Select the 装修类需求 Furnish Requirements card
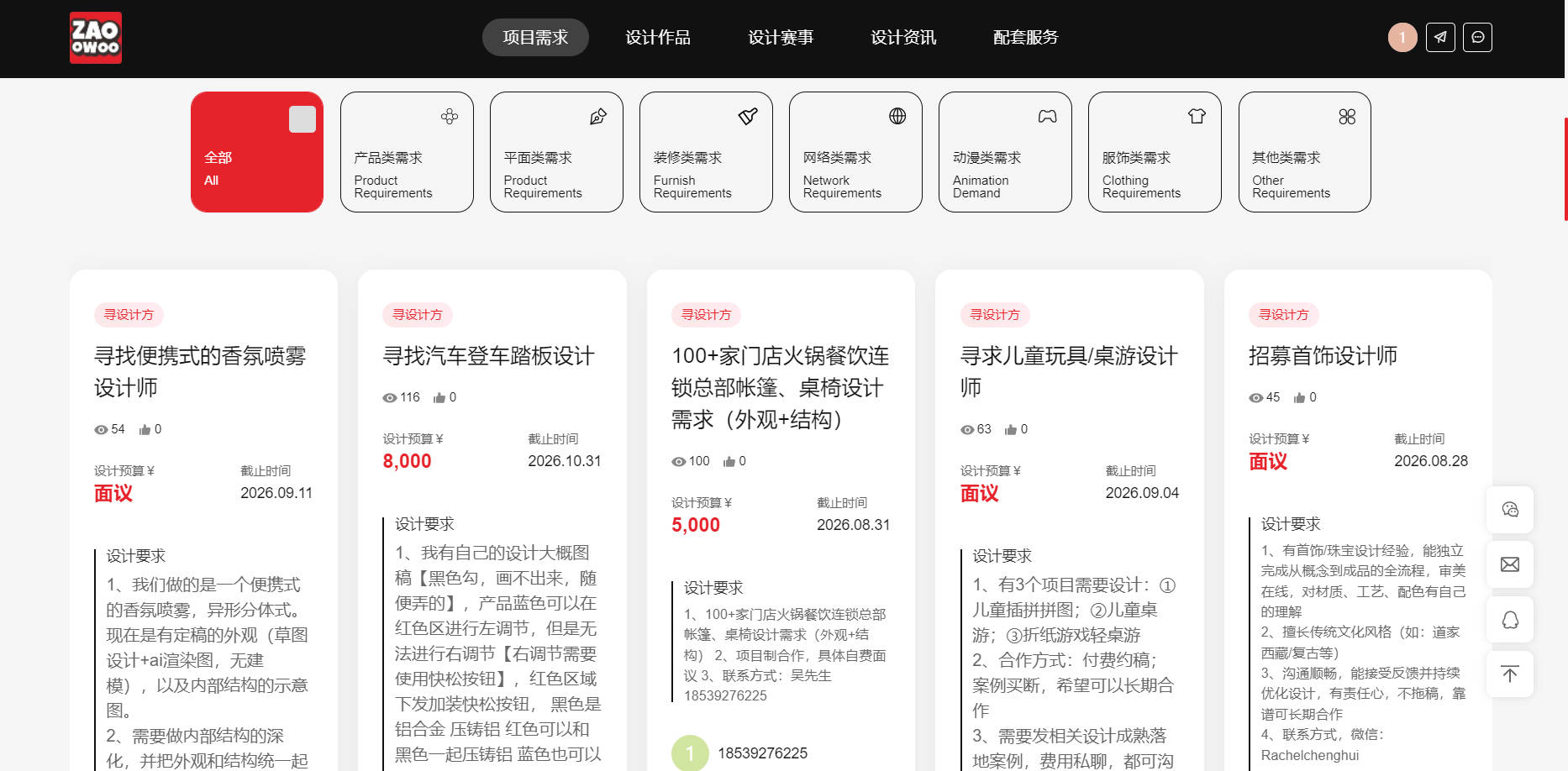 click(x=706, y=152)
